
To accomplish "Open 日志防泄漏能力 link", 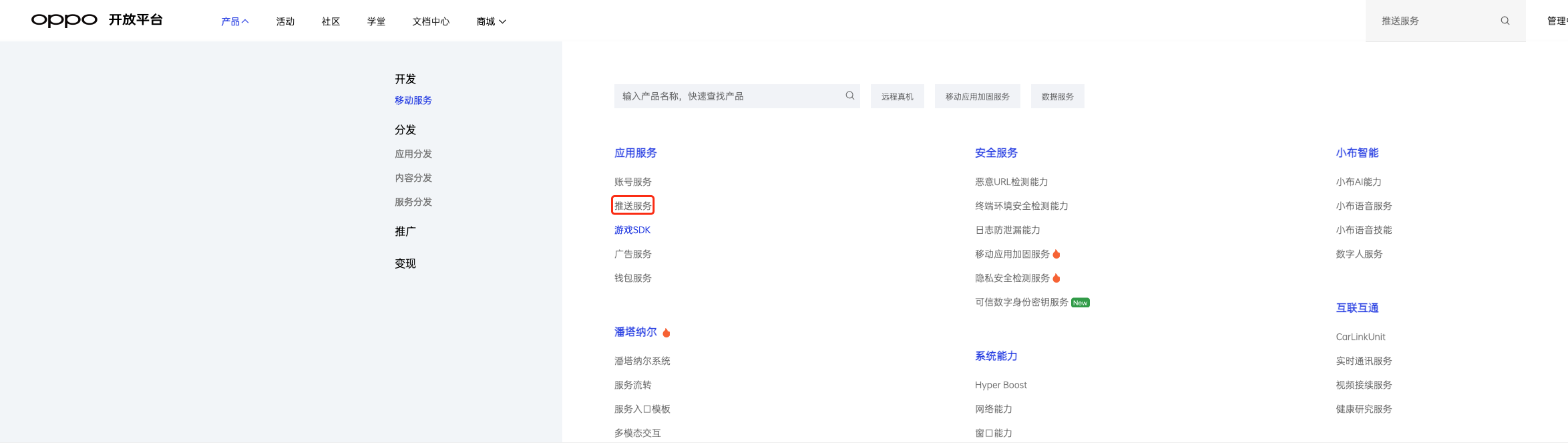I will 1008,230.
